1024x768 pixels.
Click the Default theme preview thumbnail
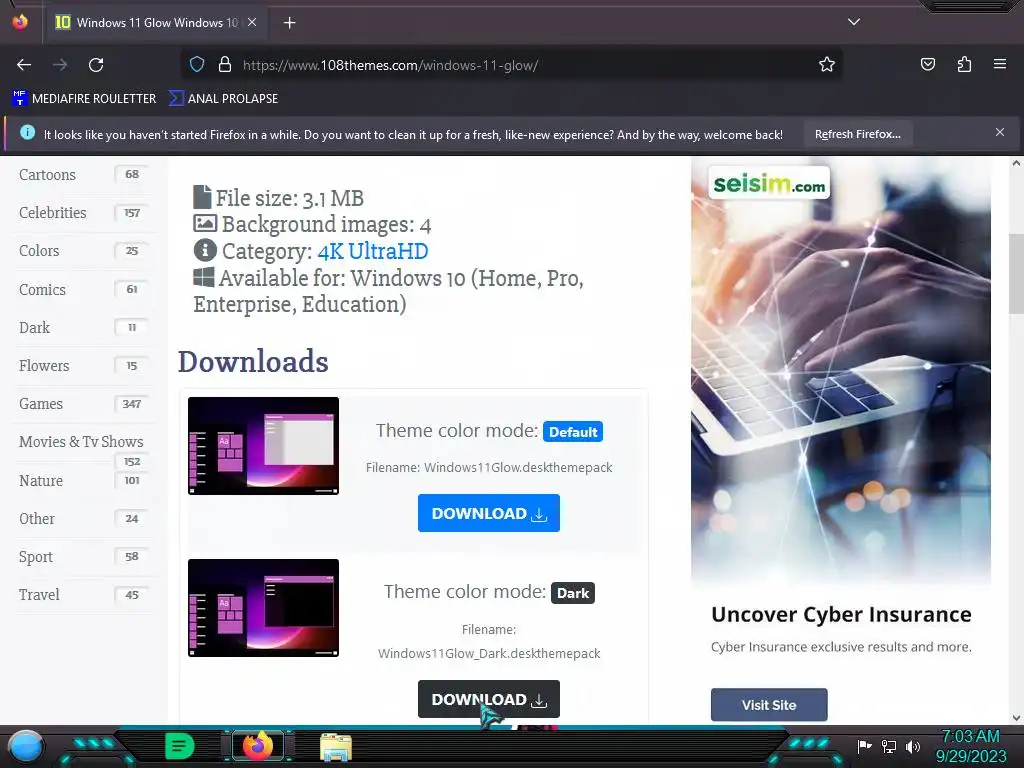click(263, 445)
